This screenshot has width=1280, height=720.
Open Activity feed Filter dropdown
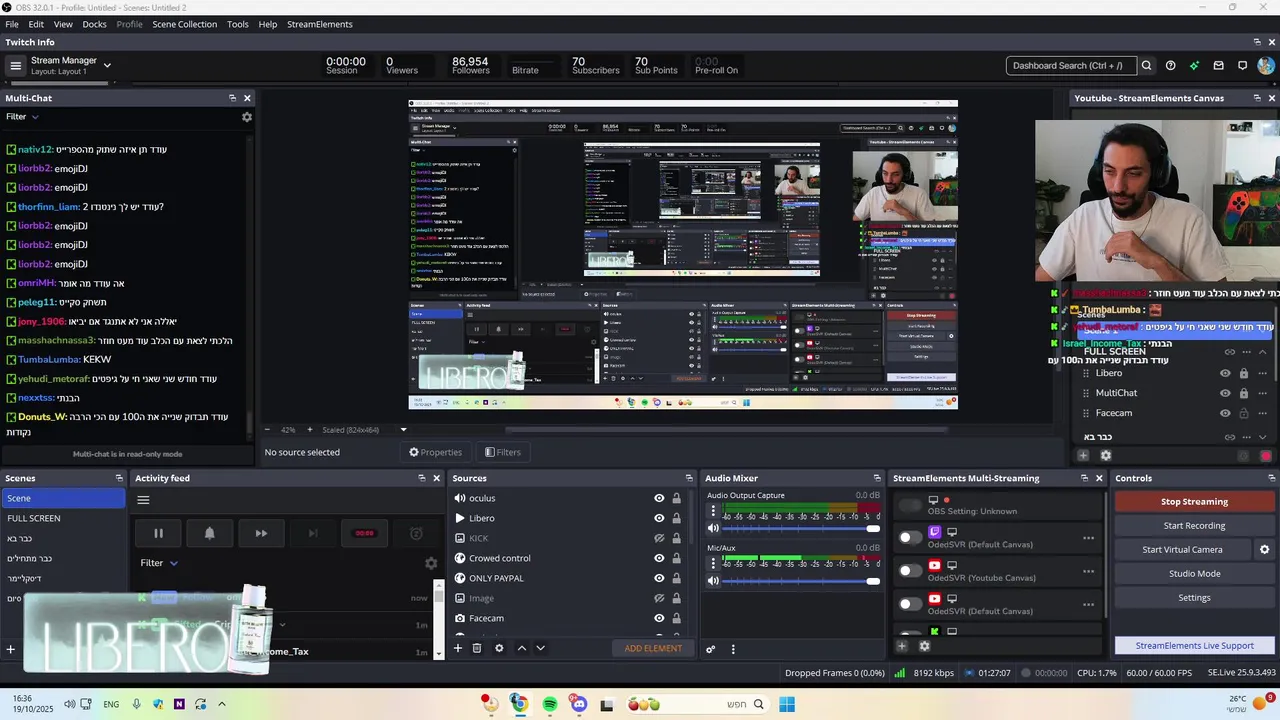159,563
